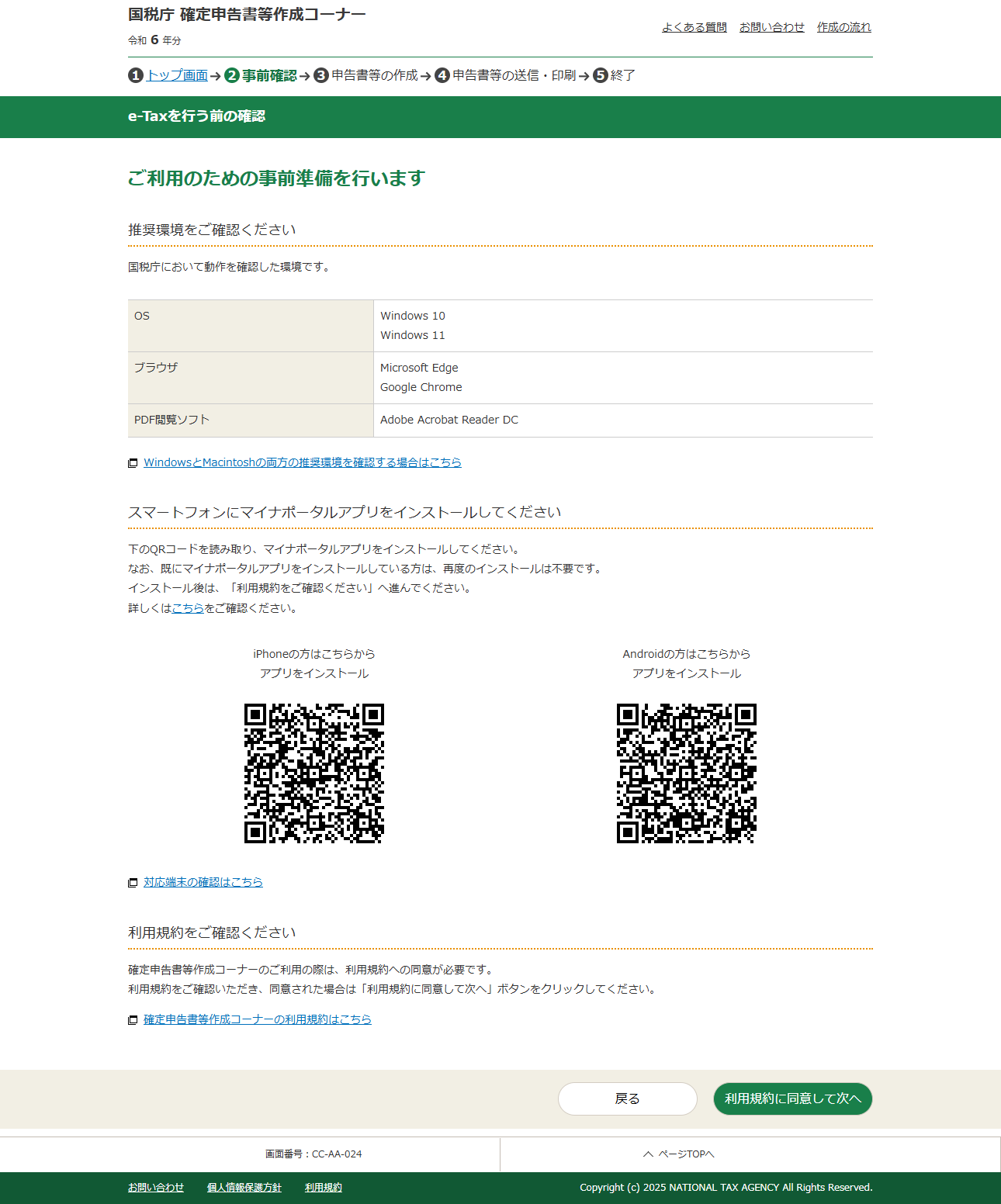Viewport: 1001px width, 1204px height.
Task: Click the step number 3 circle icon
Action: (321, 75)
